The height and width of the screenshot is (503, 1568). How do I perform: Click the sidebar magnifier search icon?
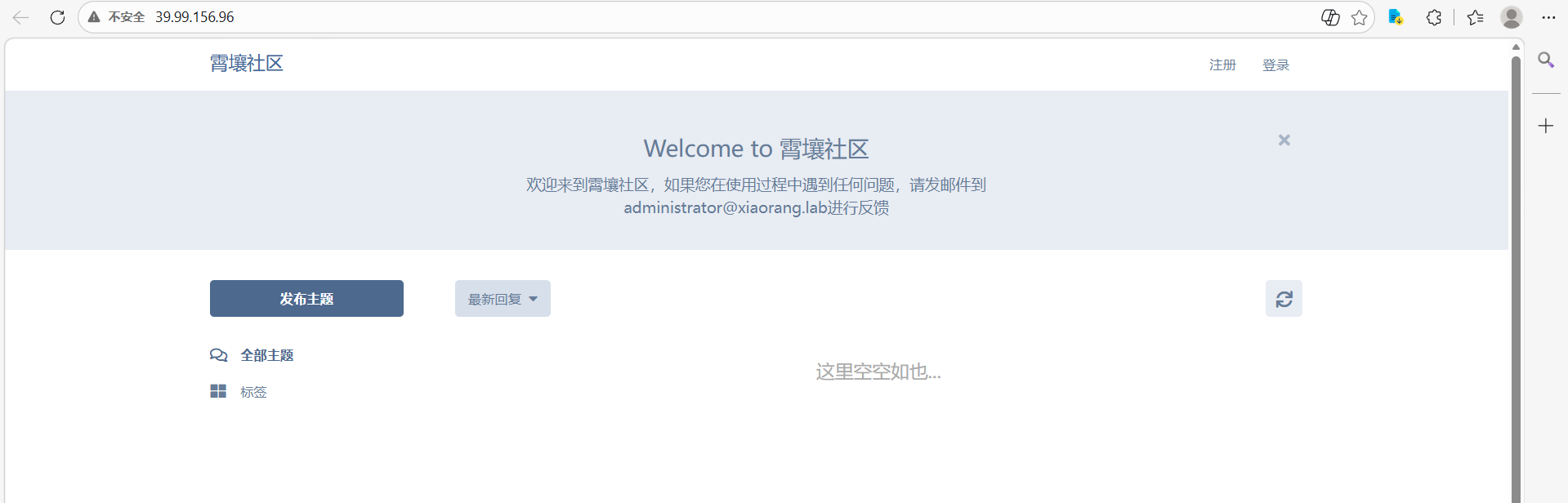[1545, 60]
